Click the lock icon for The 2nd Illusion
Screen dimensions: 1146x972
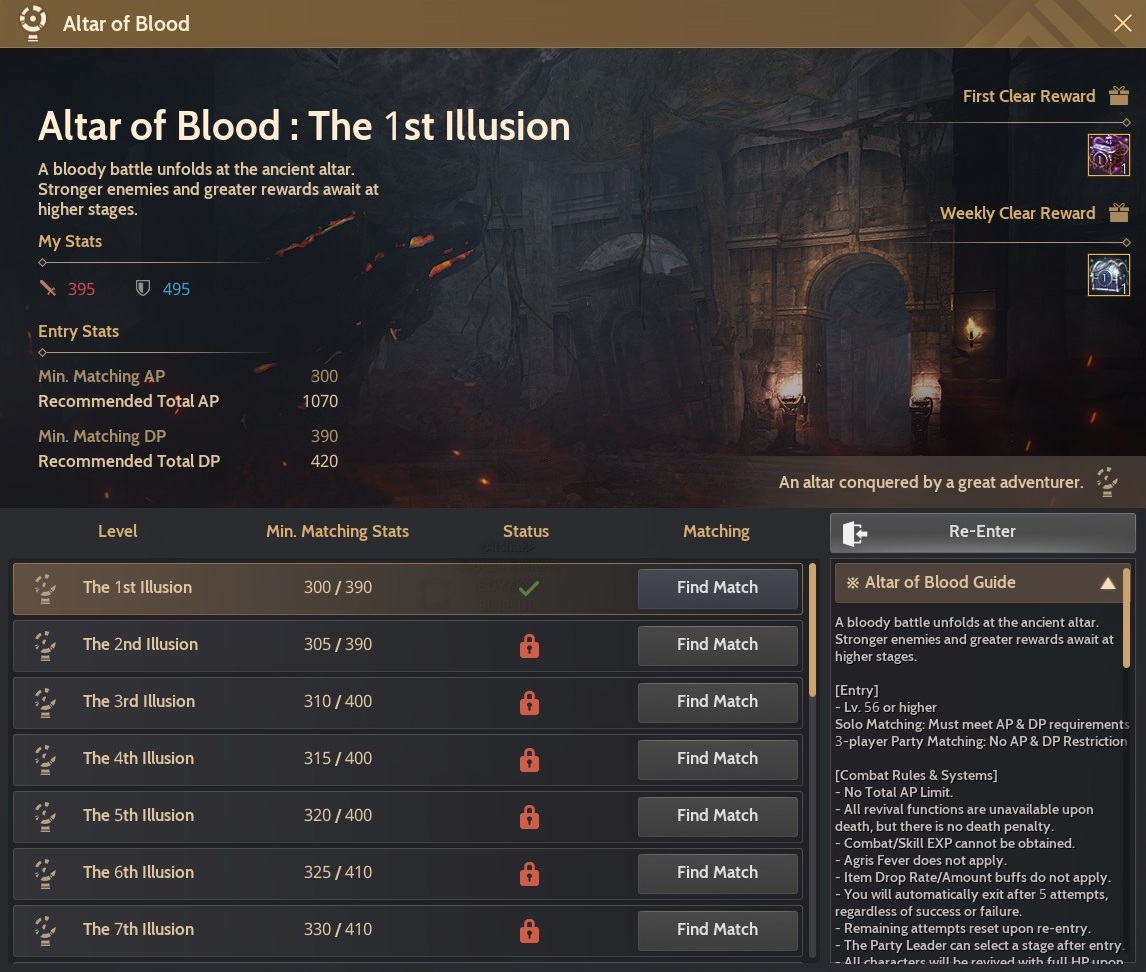point(529,646)
